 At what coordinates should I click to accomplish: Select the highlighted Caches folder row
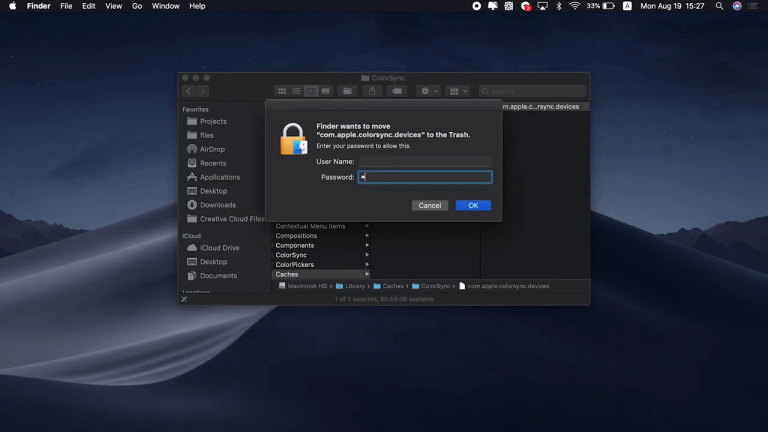click(321, 274)
